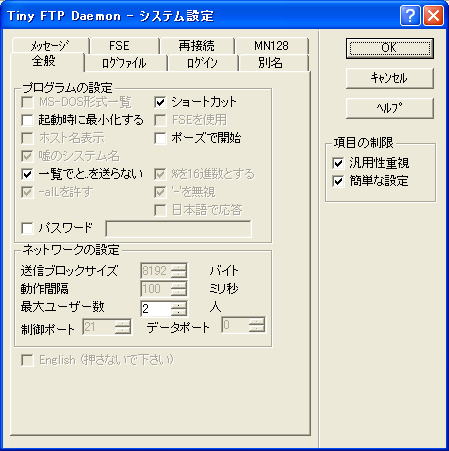Switch to the 再接続 tab
This screenshot has width=449, height=451.
coord(197,46)
